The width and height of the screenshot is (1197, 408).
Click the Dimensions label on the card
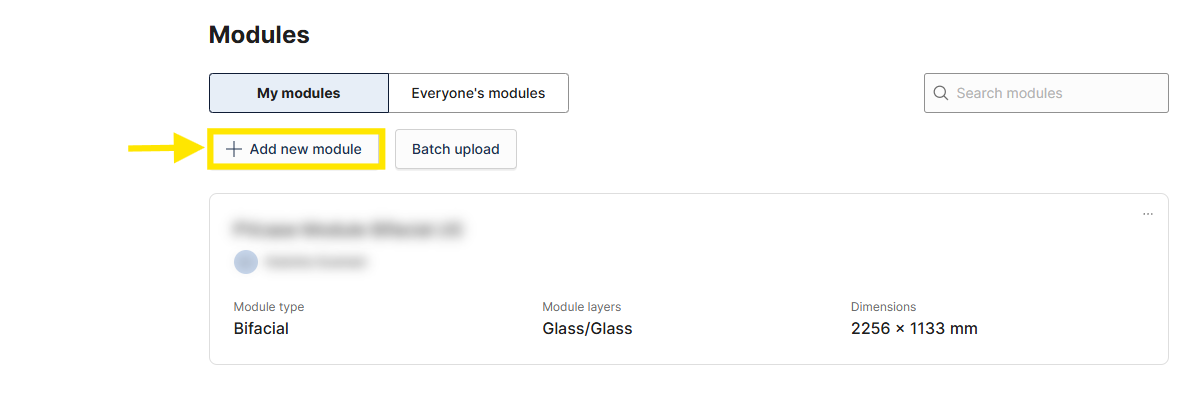(883, 306)
